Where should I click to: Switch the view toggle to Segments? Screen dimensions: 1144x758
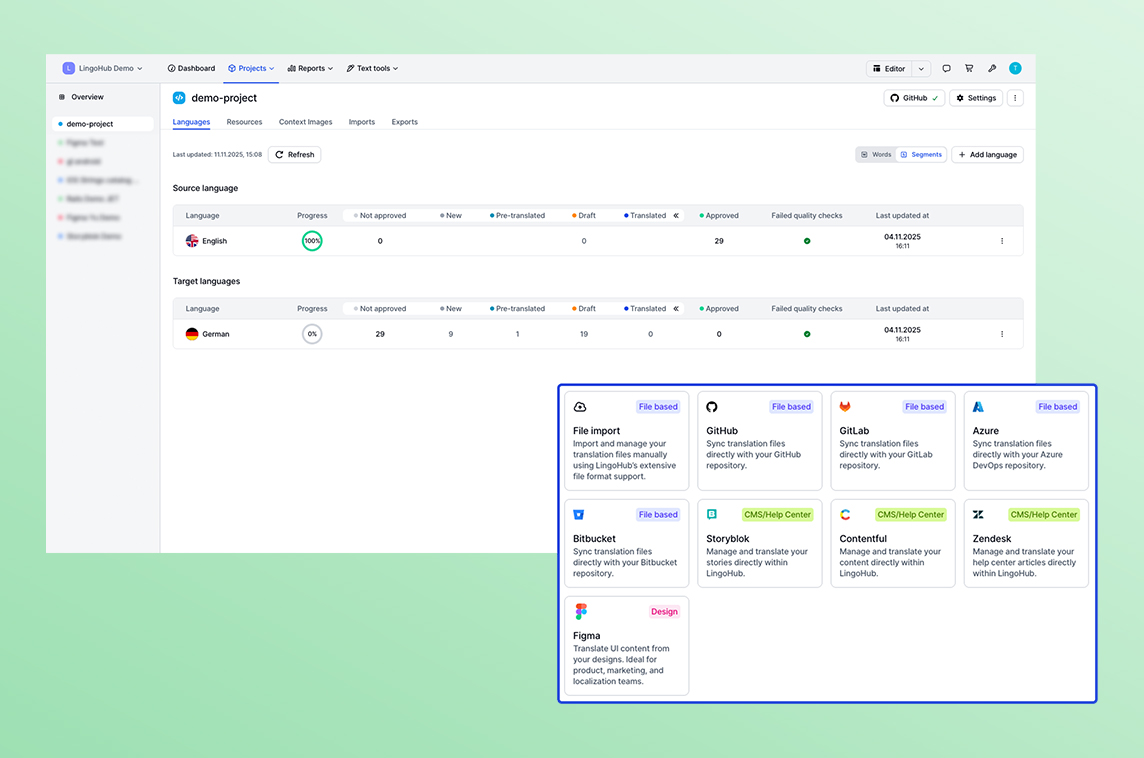click(x=921, y=155)
